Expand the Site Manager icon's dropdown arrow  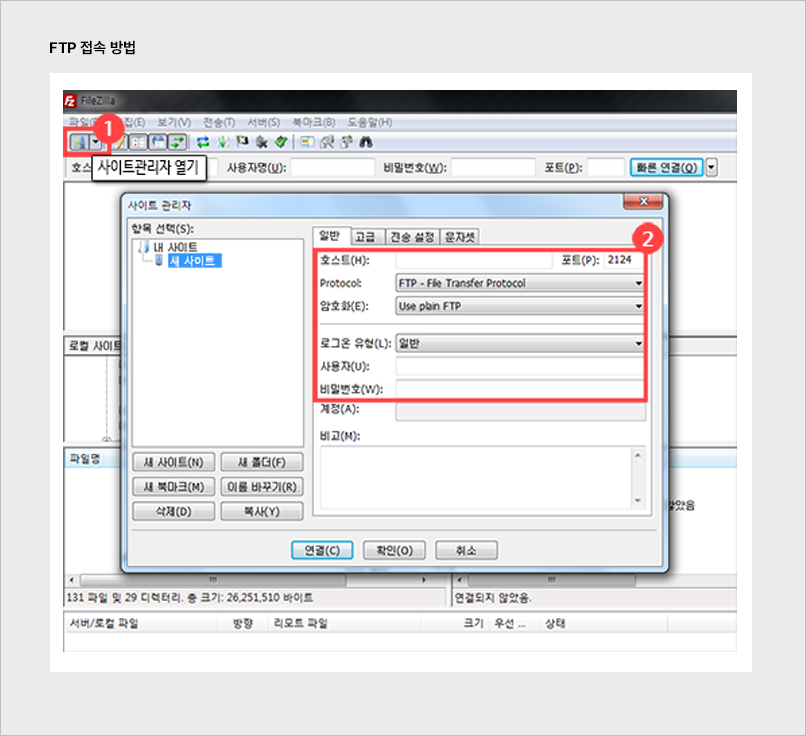pyautogui.click(x=95, y=142)
